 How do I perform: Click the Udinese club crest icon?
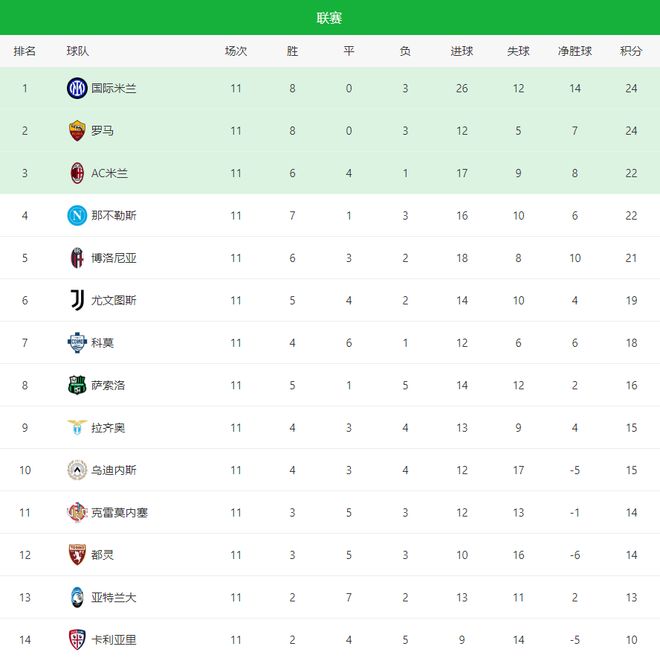pyautogui.click(x=77, y=470)
